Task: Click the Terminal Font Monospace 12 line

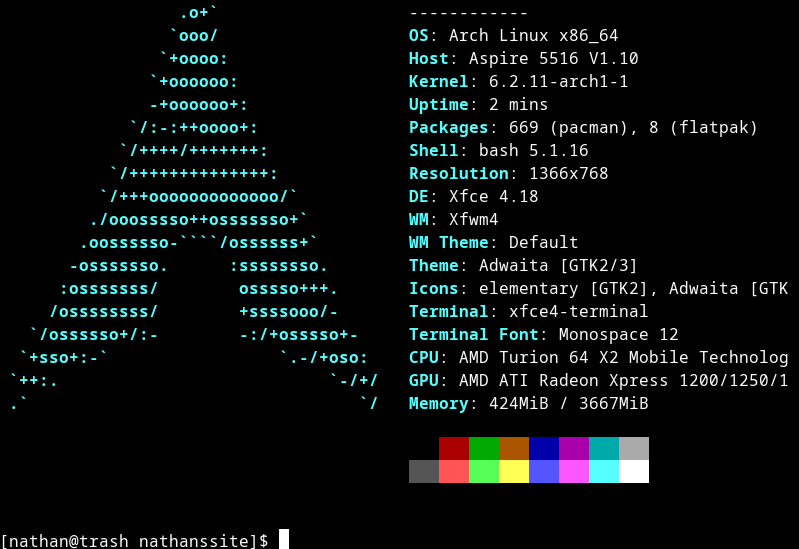Action: [x=543, y=335]
